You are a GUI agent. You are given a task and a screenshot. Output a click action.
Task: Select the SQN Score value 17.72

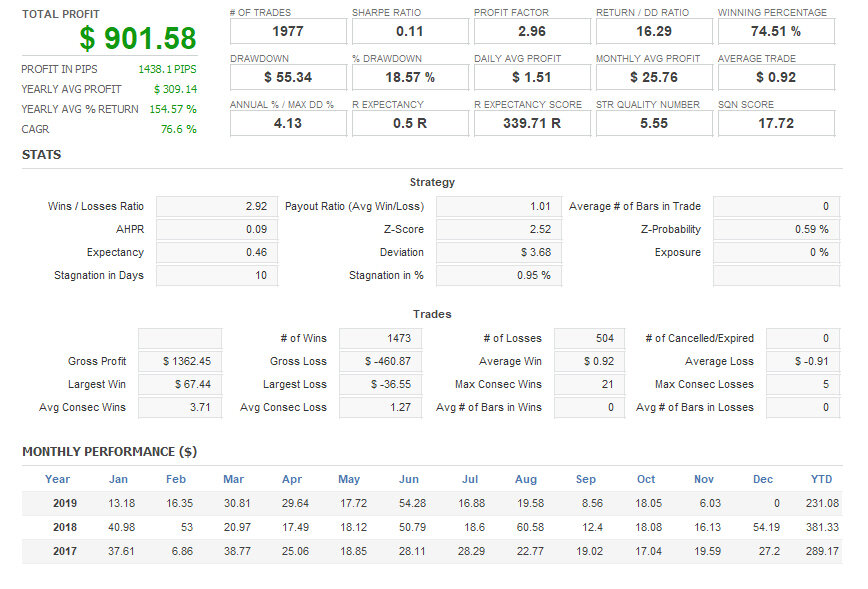(776, 123)
